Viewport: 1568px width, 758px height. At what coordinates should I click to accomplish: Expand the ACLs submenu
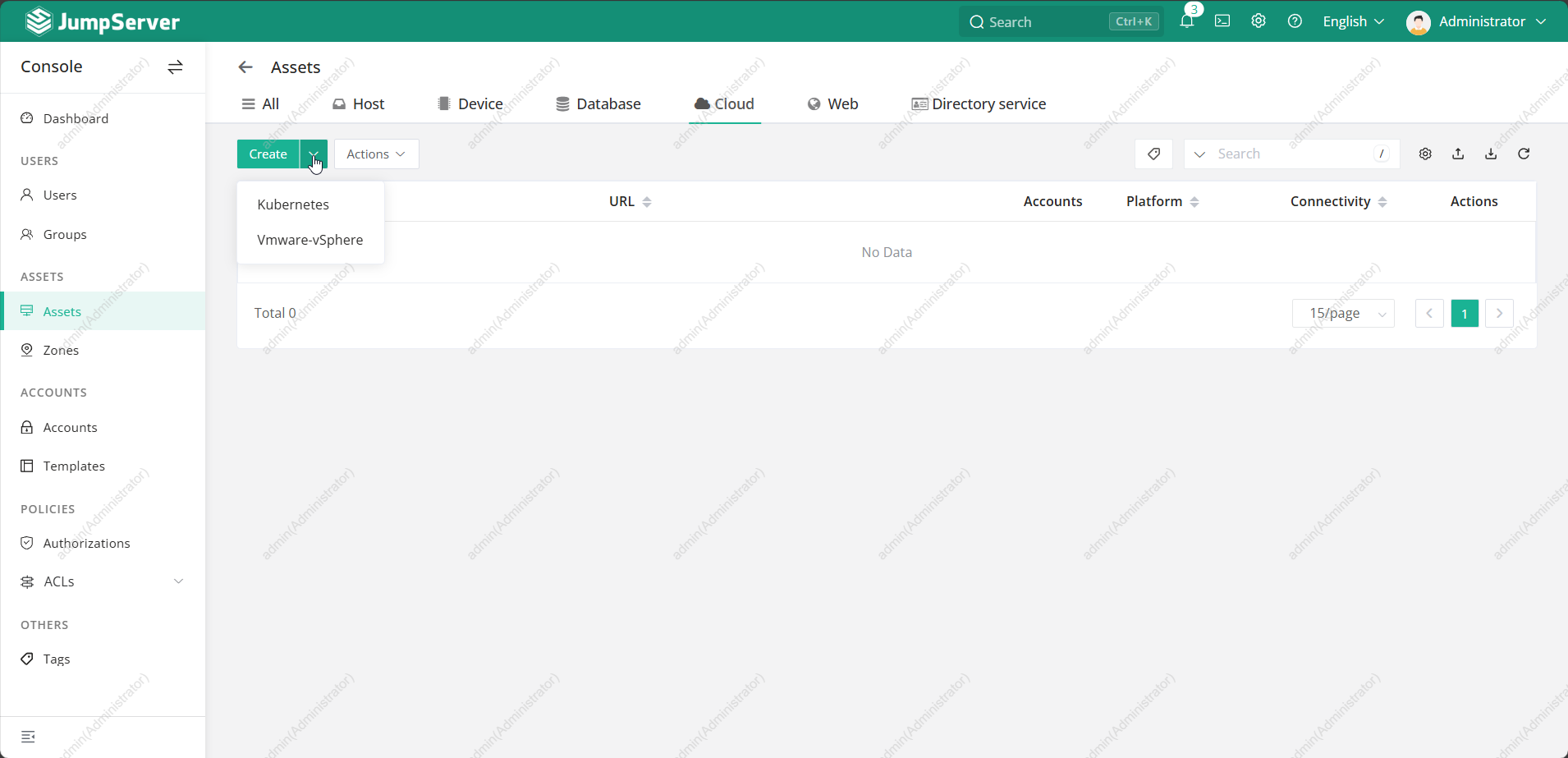click(x=178, y=581)
